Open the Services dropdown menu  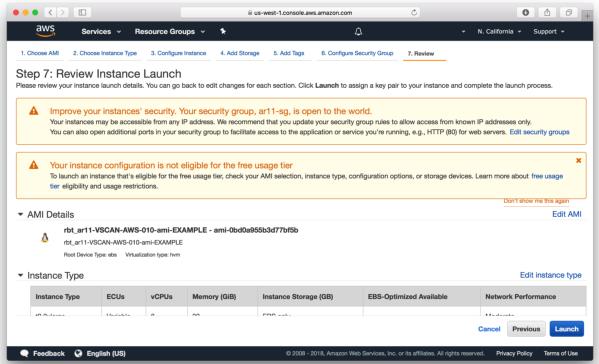tap(101, 31)
